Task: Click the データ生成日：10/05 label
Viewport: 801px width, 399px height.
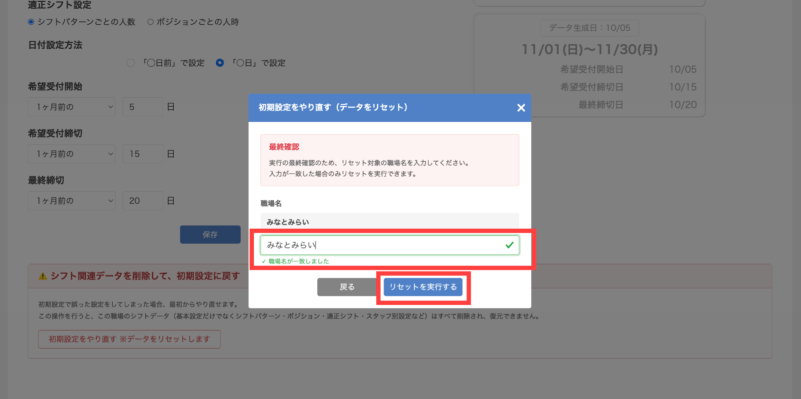Action: pyautogui.click(x=590, y=28)
